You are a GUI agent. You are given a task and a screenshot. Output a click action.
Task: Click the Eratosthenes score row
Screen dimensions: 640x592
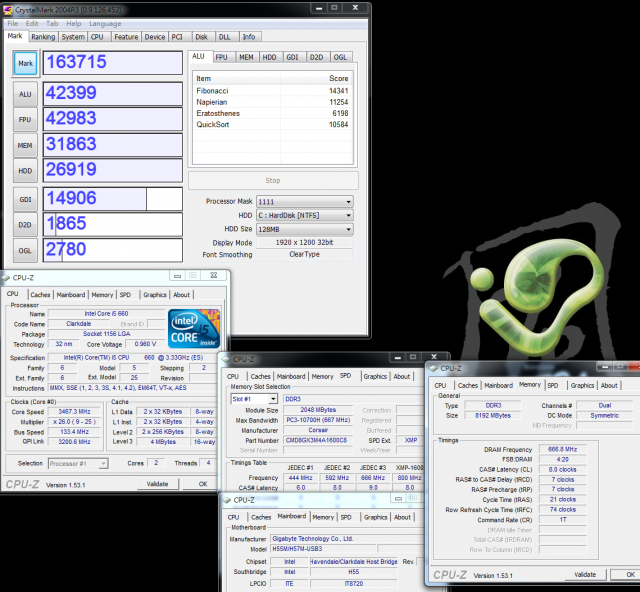point(273,113)
